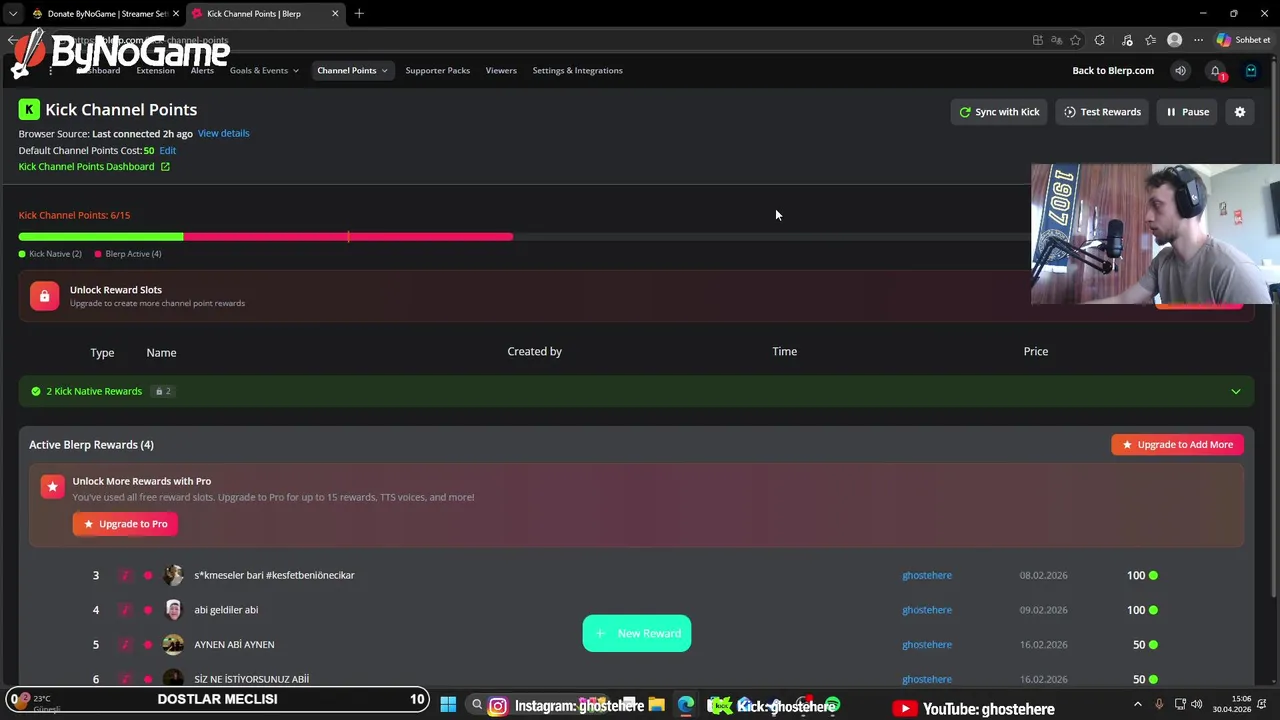Open a new browser tab
This screenshot has height=720, width=1280.
(x=359, y=13)
